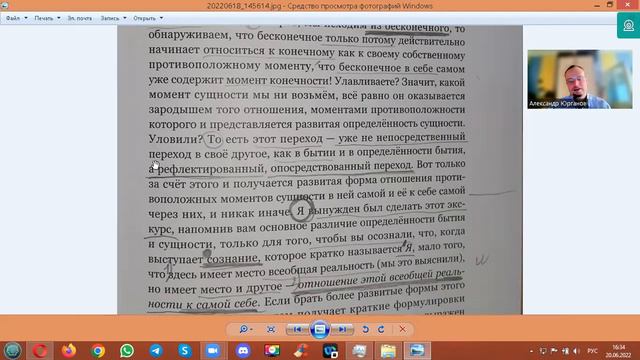640x360 pixels.
Task: Open the picture viewer taskbar icon left of the folder
Action: click(x=360, y=350)
